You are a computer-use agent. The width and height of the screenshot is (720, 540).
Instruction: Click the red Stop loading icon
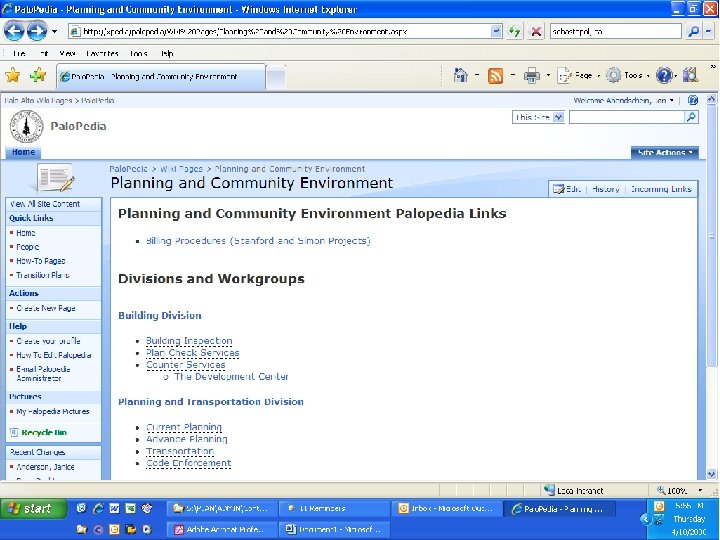(x=535, y=31)
